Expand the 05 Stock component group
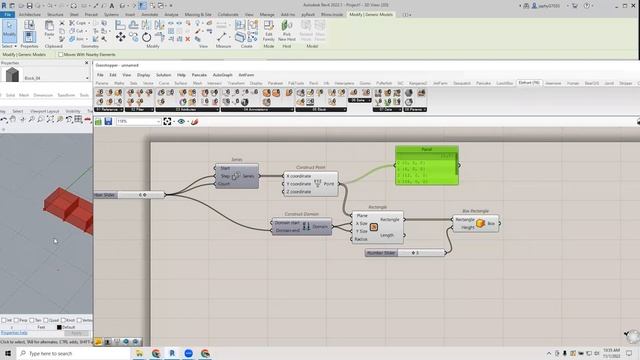Viewport: 640px width, 360px height. [x=321, y=110]
